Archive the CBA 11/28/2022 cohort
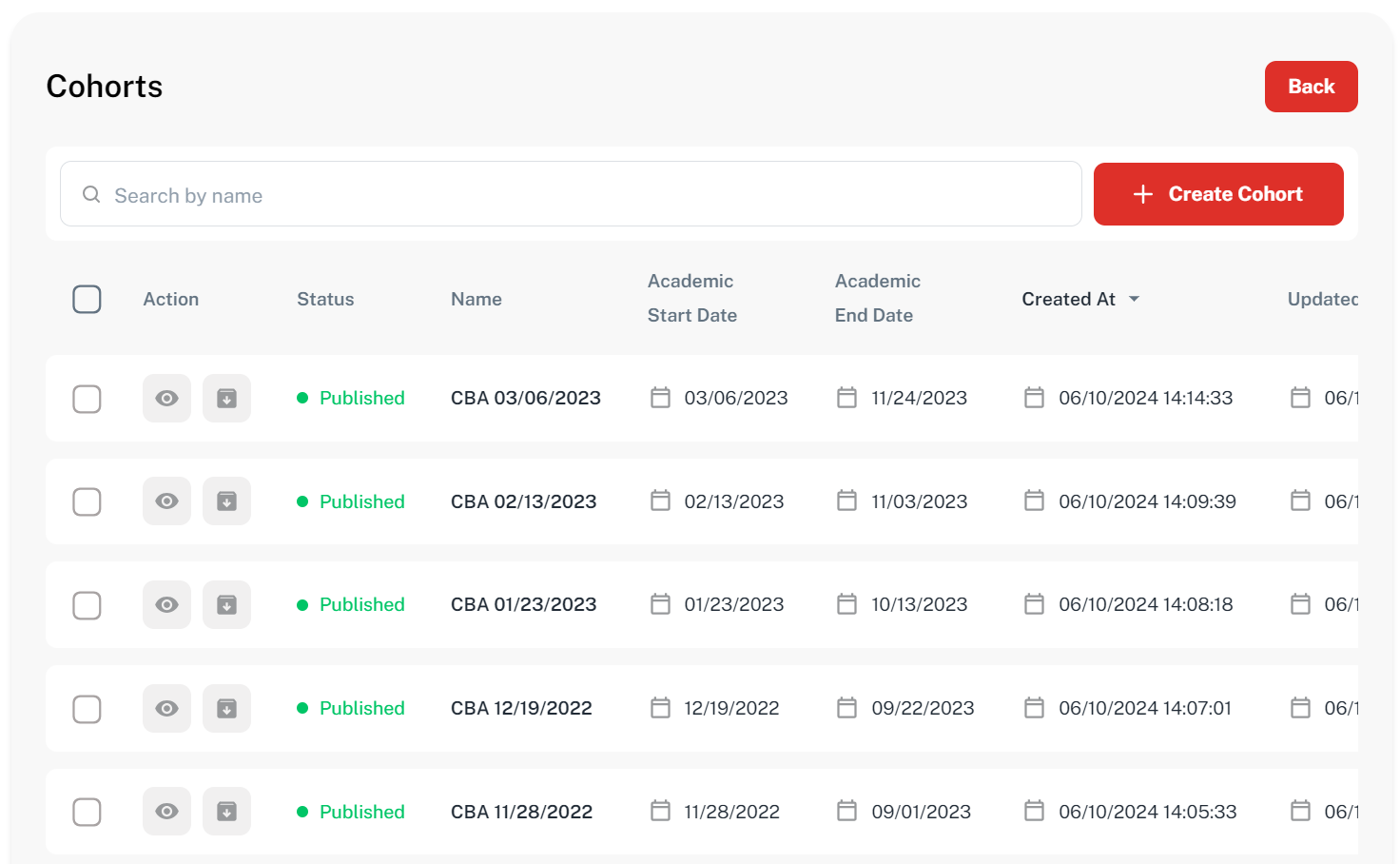Screen dimensions: 1400x864 (226, 812)
